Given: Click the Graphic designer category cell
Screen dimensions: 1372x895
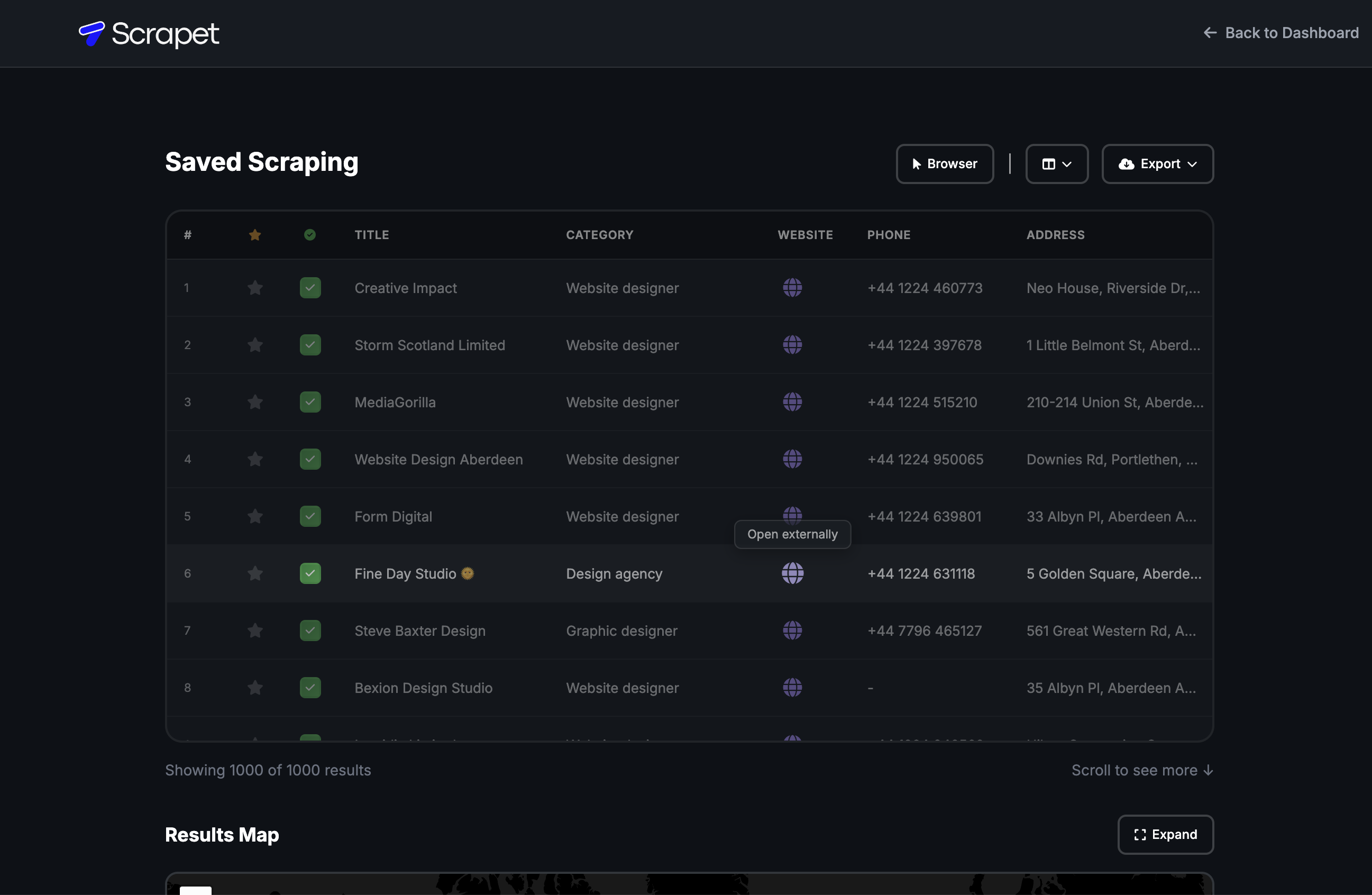Looking at the screenshot, I should [x=621, y=631].
